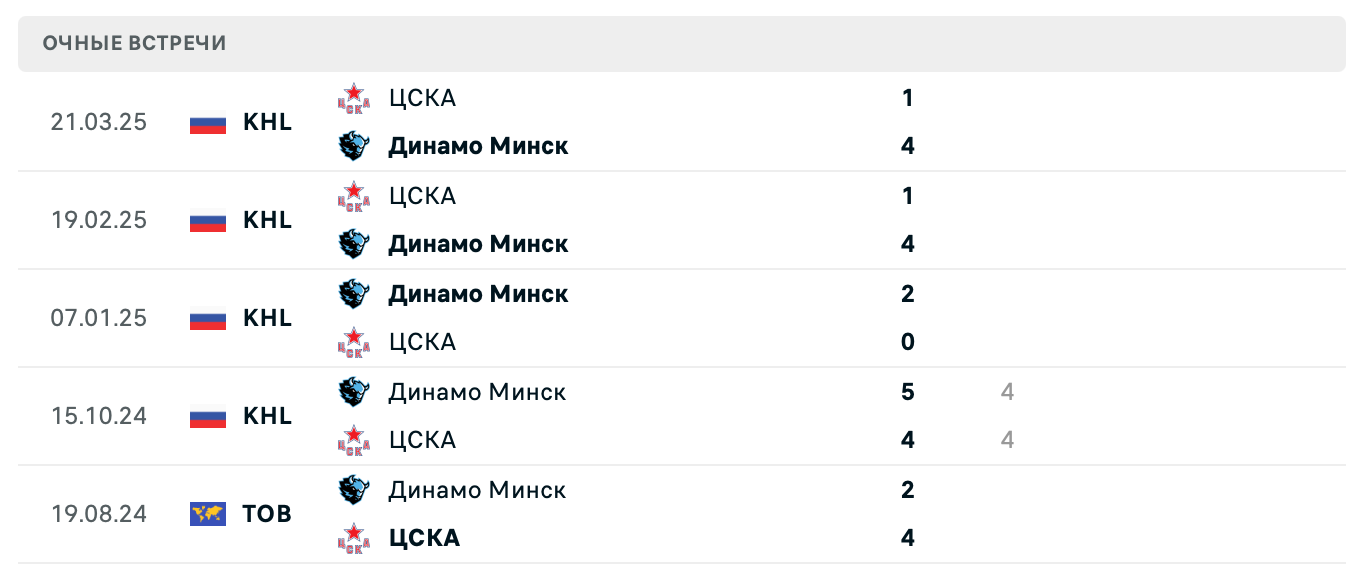Viewport: 1364px width, 578px height.
Task: Click Dinamo Minsk logo in 15.10.24 match
Action: pyautogui.click(x=353, y=392)
